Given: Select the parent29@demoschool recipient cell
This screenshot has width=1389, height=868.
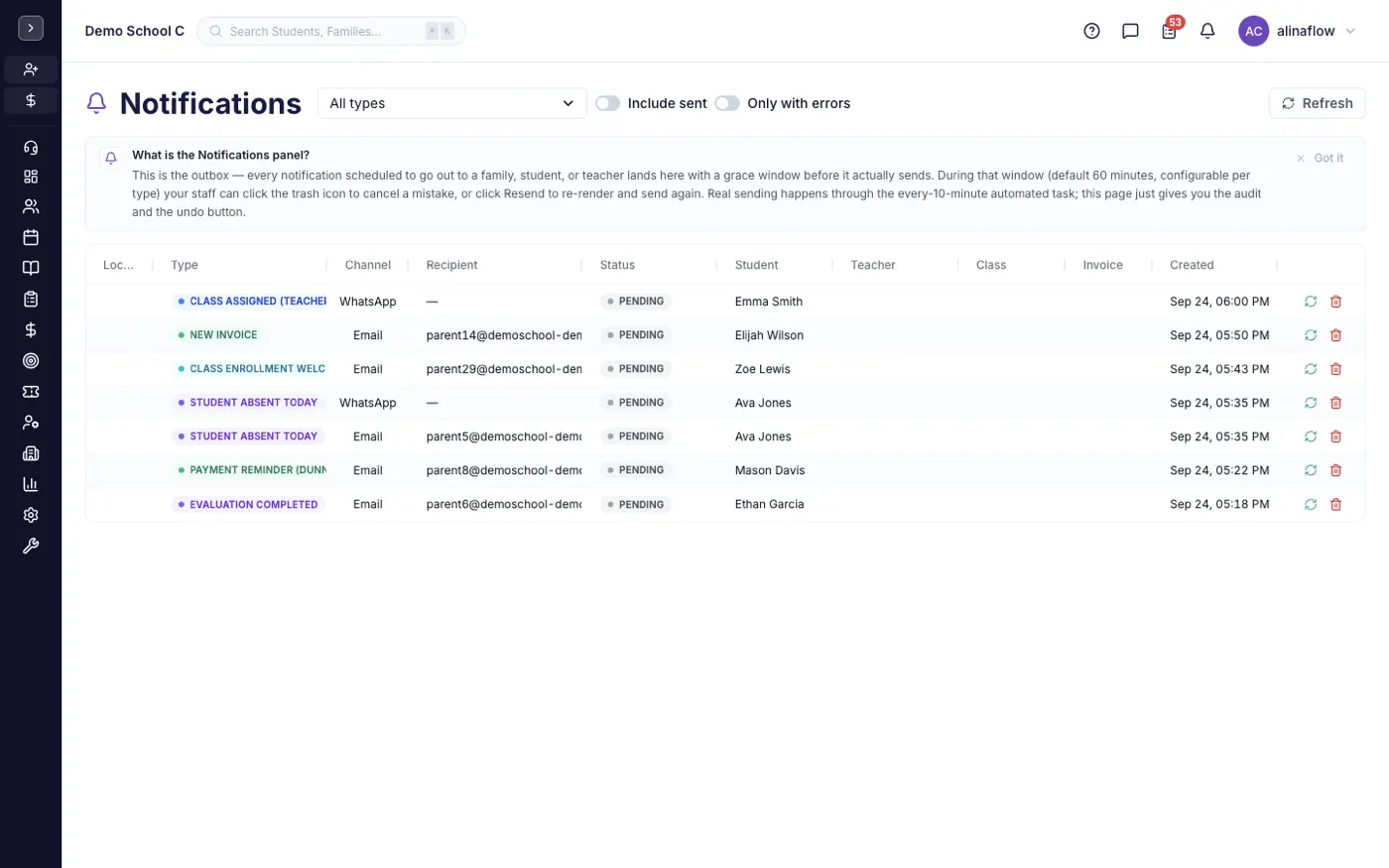Looking at the screenshot, I should [504, 369].
